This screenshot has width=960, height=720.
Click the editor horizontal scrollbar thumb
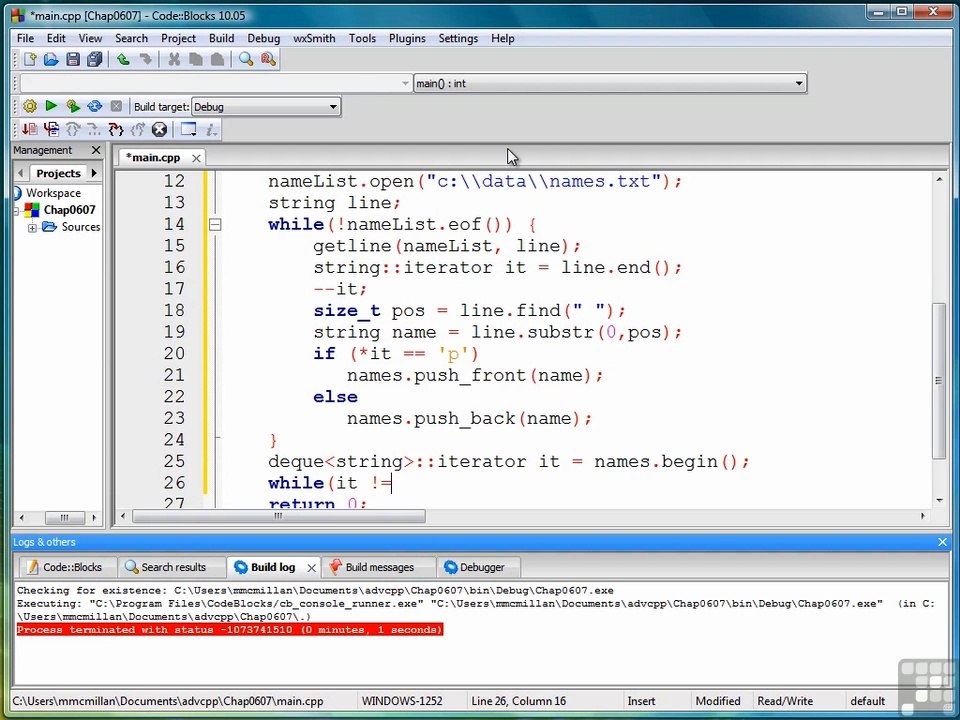pyautogui.click(x=279, y=516)
